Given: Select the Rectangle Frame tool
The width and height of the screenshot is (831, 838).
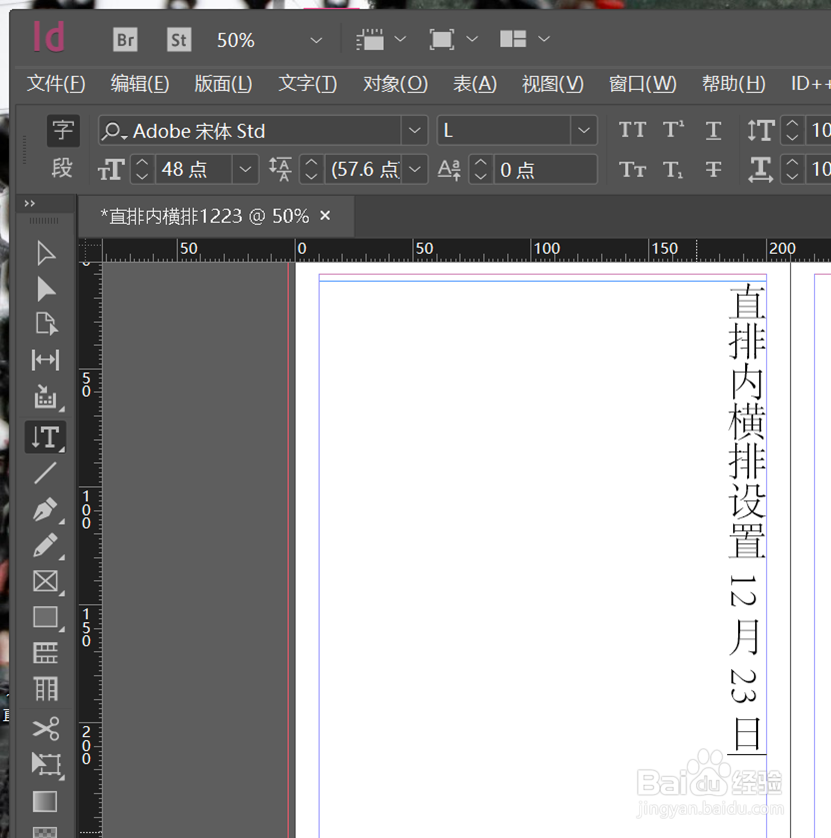Looking at the screenshot, I should coord(45,581).
